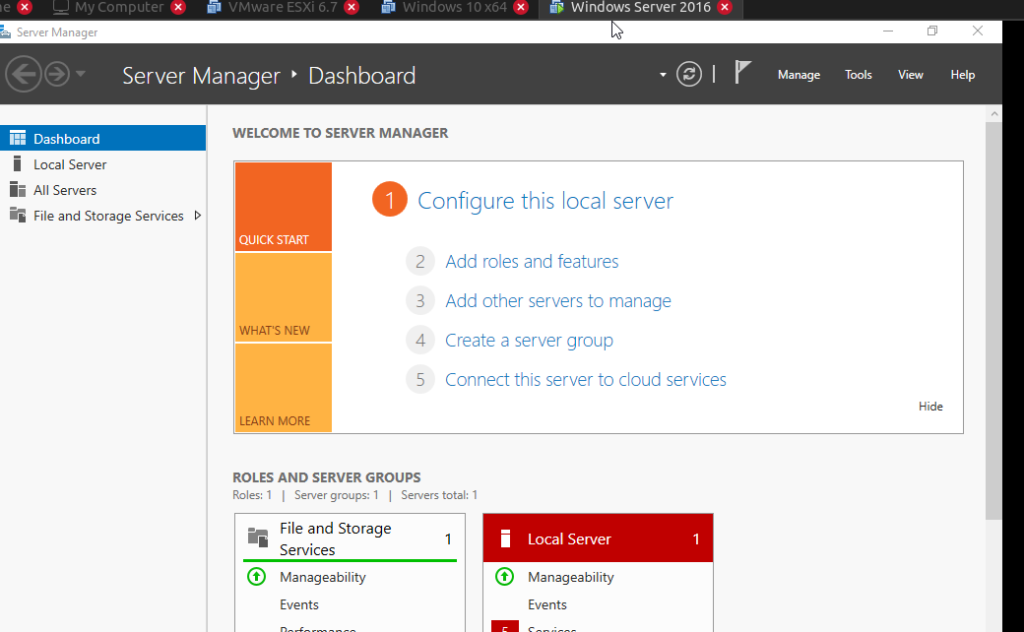The width and height of the screenshot is (1024, 632).
Task: Open the Manage menu
Action: (799, 75)
